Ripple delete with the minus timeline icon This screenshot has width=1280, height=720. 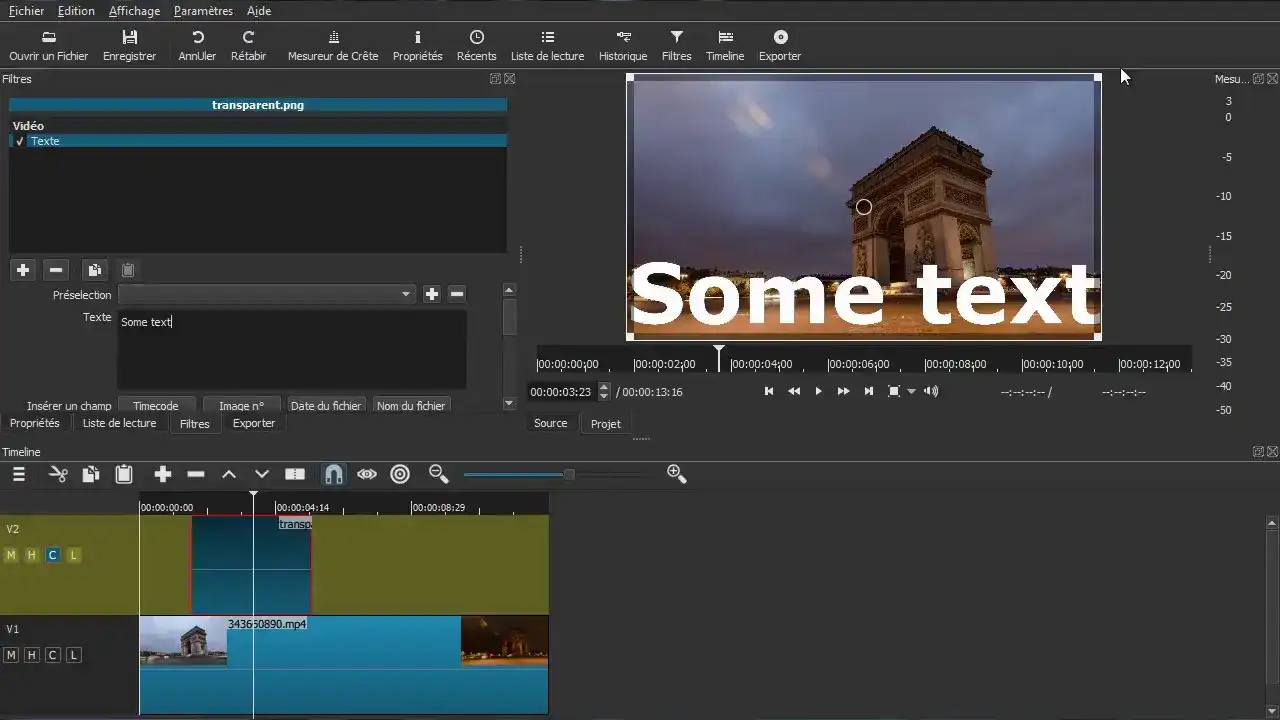point(196,474)
